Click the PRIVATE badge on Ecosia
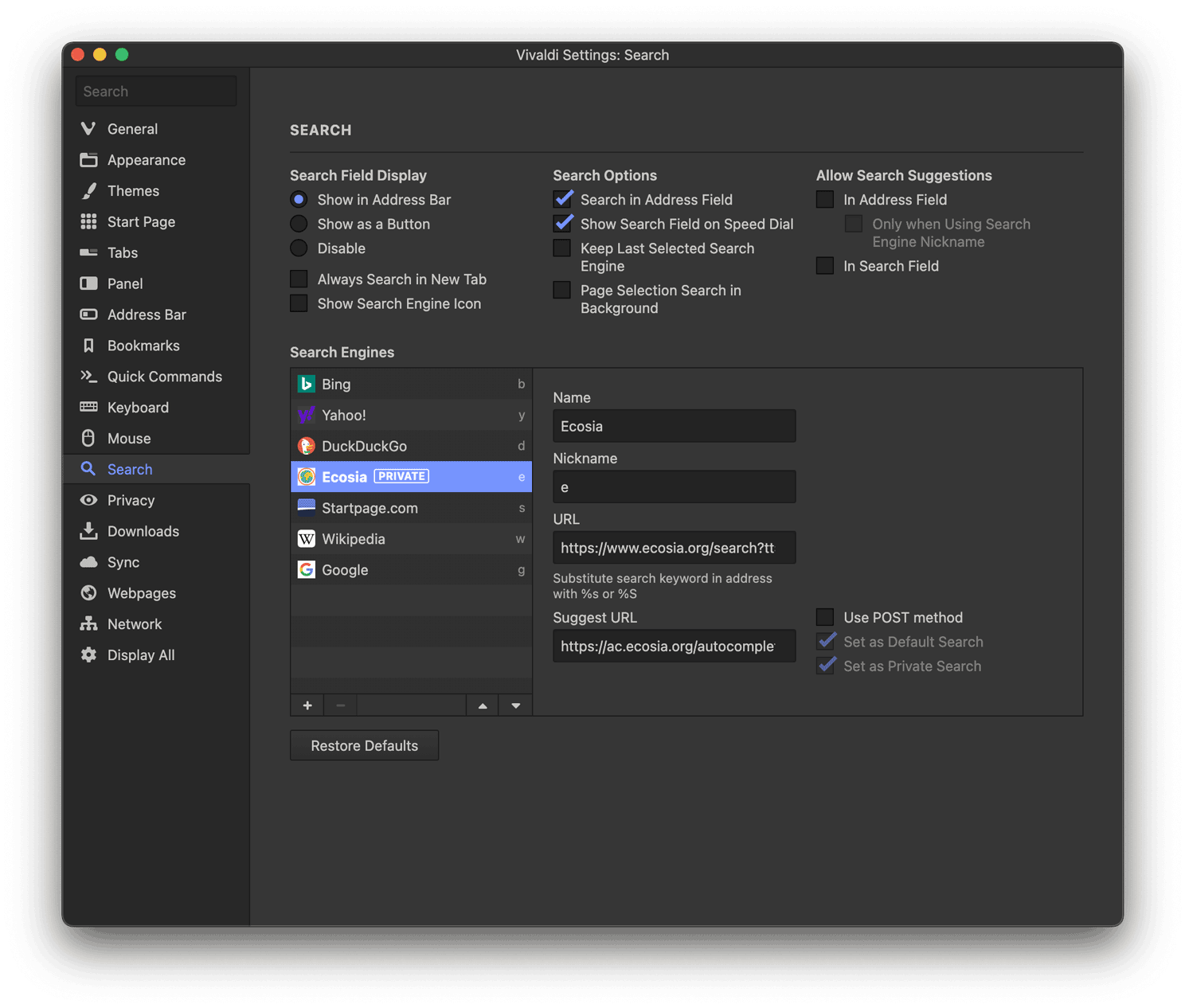This screenshot has width=1185, height=1008. point(401,476)
